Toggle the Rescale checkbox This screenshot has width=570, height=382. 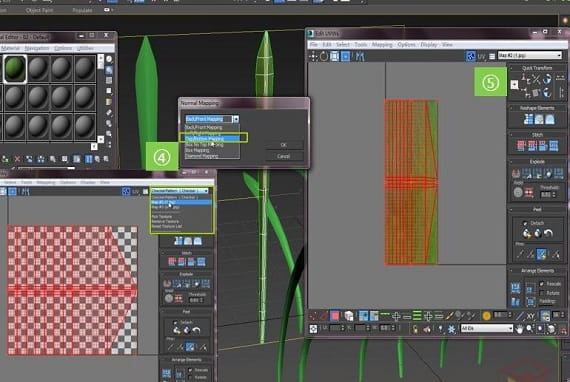coord(542,284)
